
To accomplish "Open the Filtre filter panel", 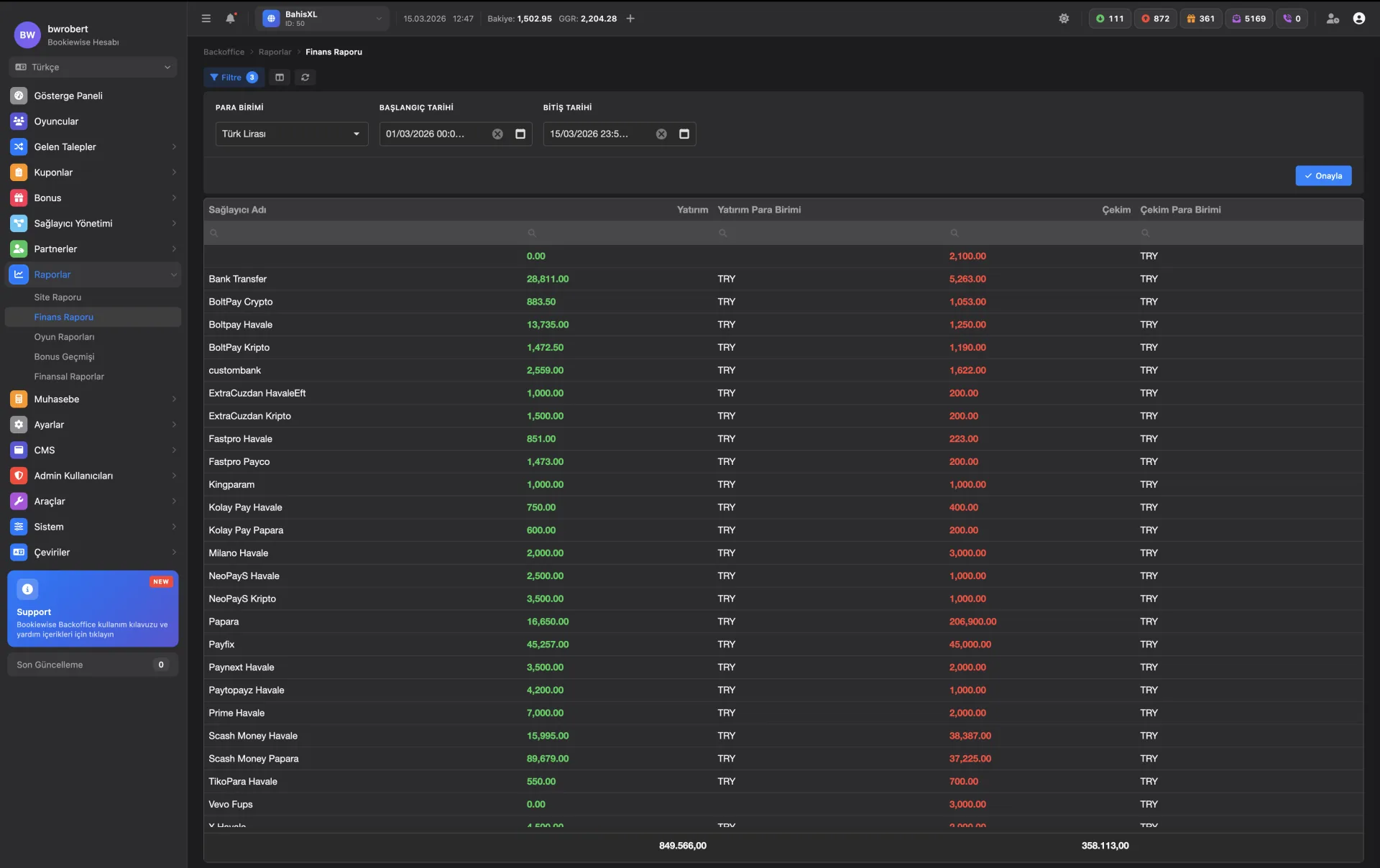I will coord(233,77).
